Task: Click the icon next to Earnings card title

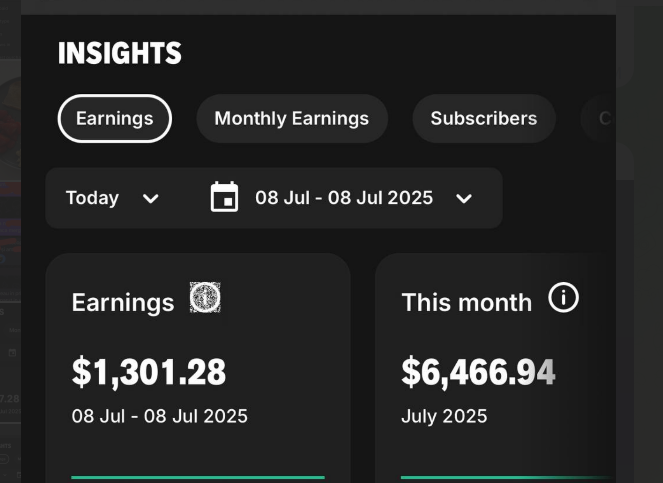Action: [205, 298]
